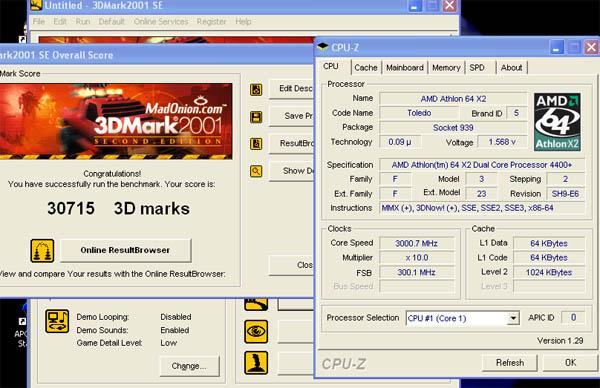Viewport: 600px width, 388px height.
Task: Click the Demo Sounds value Enabled
Action: click(174, 330)
